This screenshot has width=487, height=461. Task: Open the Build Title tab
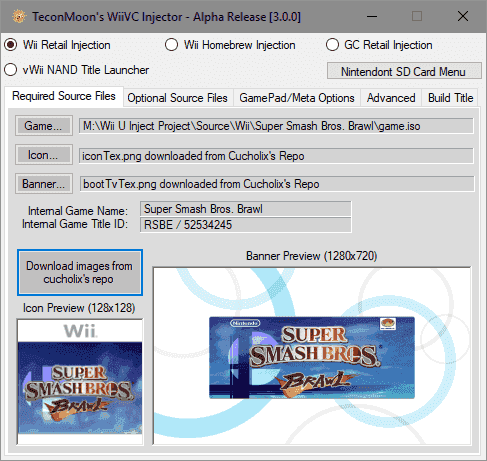click(x=450, y=98)
